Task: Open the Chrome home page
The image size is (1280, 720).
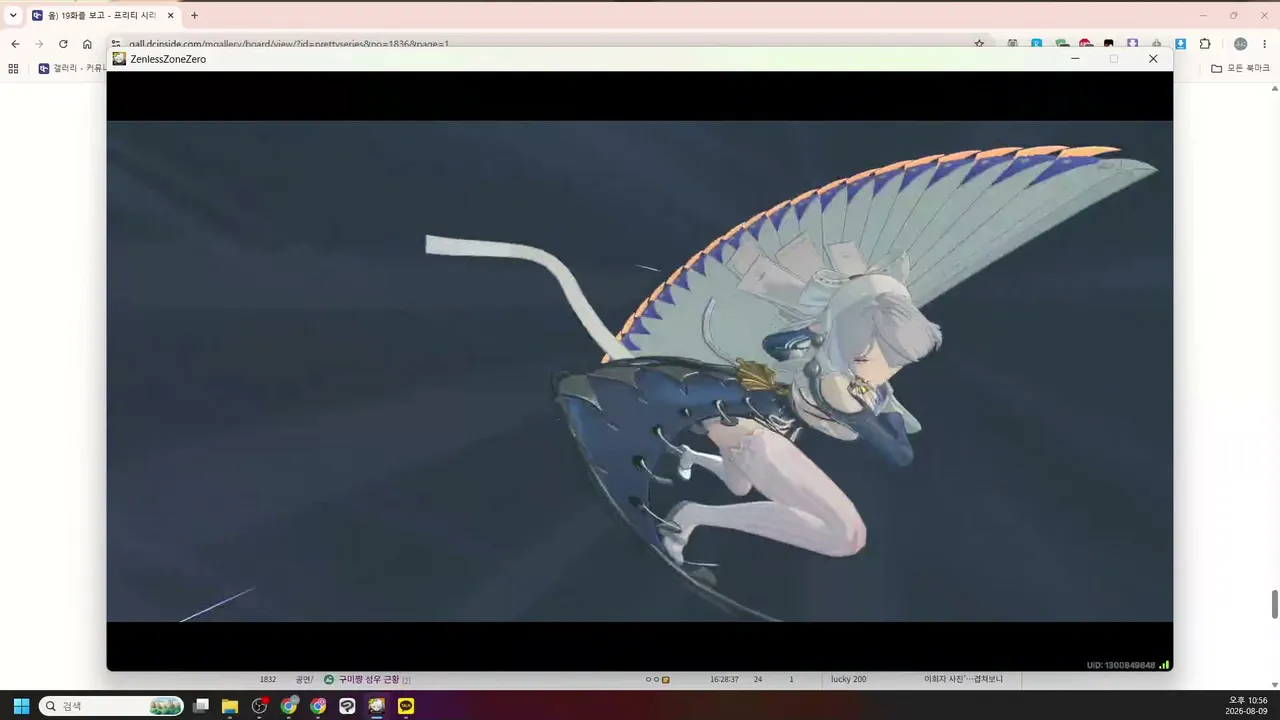Action: tap(87, 44)
